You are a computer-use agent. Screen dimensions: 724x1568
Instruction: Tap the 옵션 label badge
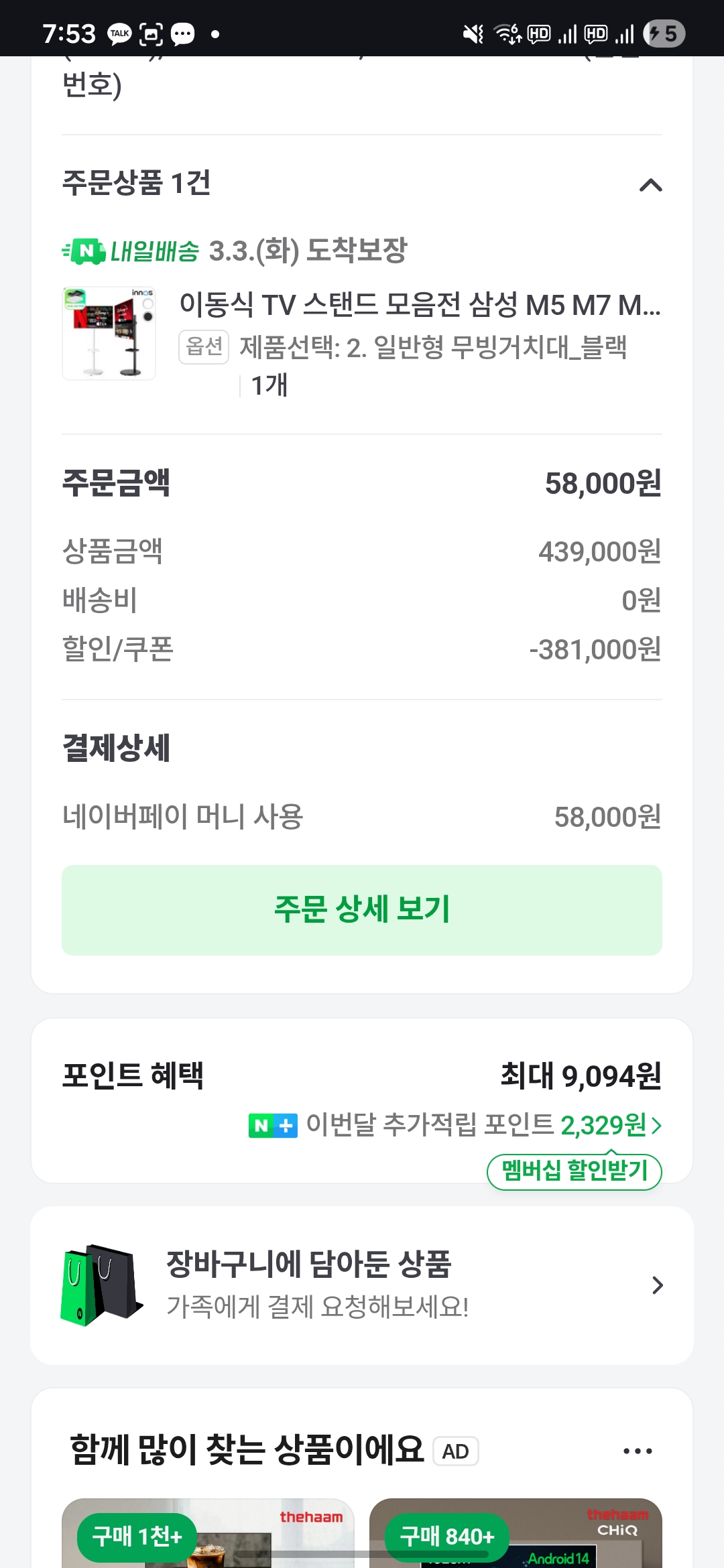coord(204,347)
